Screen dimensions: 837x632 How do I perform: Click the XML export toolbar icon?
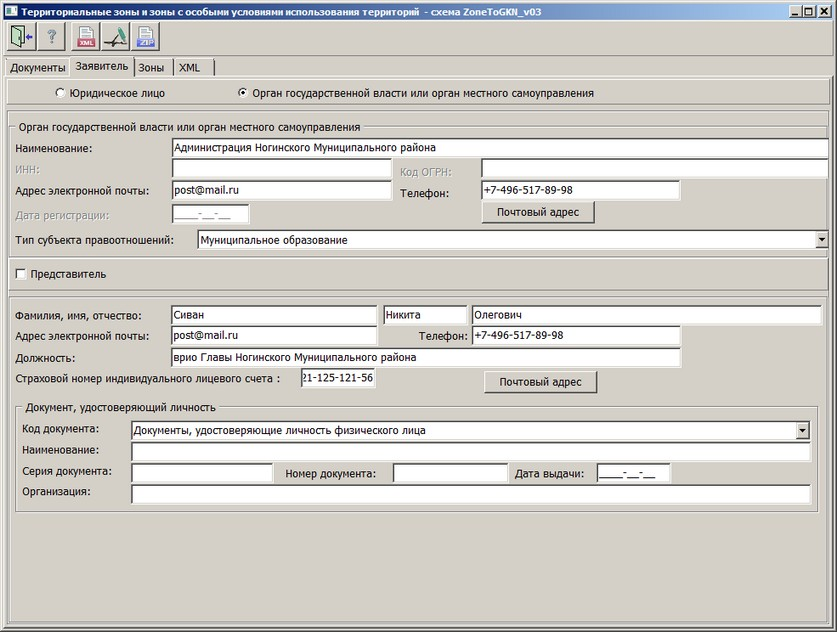point(88,37)
